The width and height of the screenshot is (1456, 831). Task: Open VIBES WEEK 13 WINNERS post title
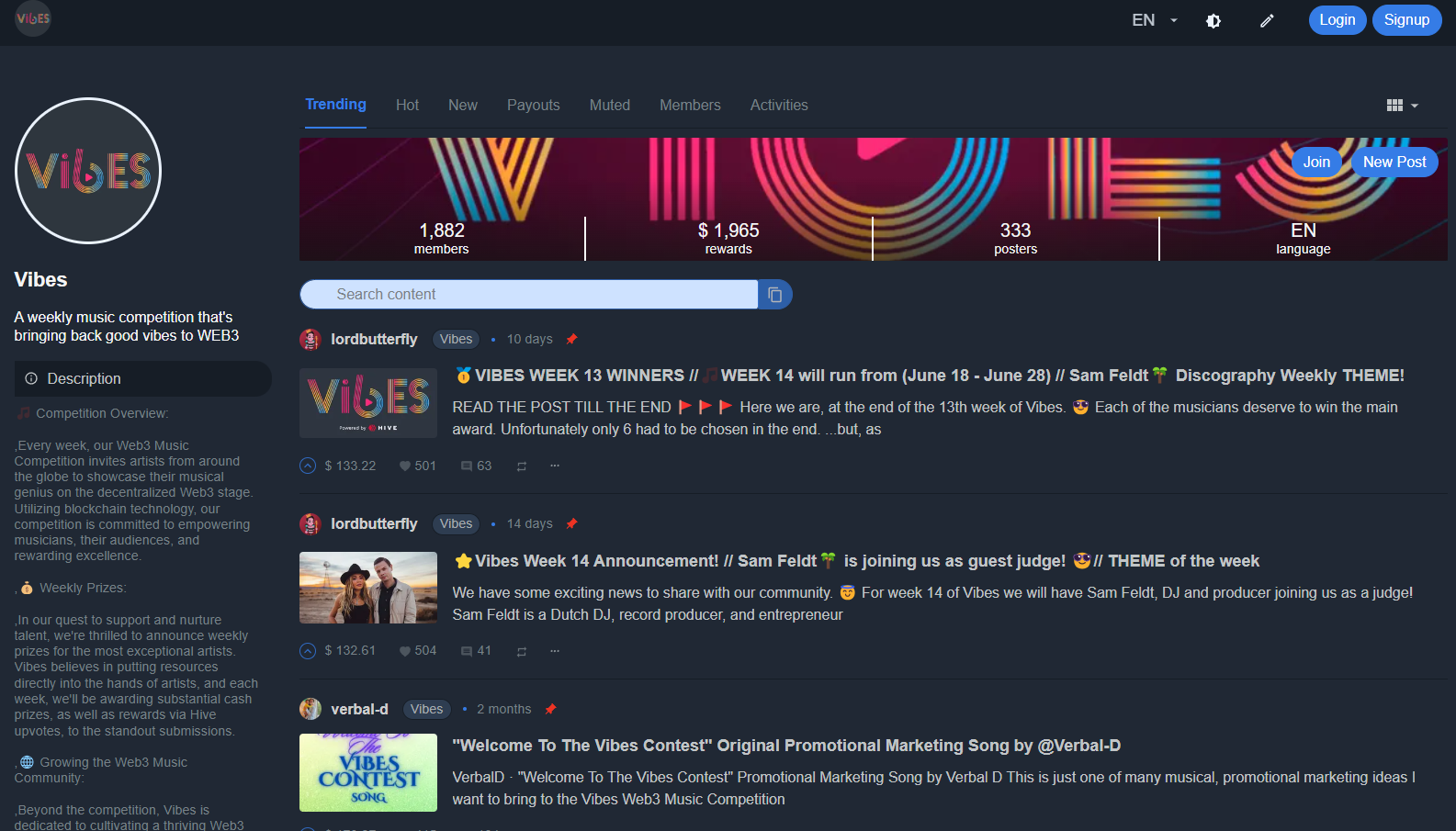930,376
